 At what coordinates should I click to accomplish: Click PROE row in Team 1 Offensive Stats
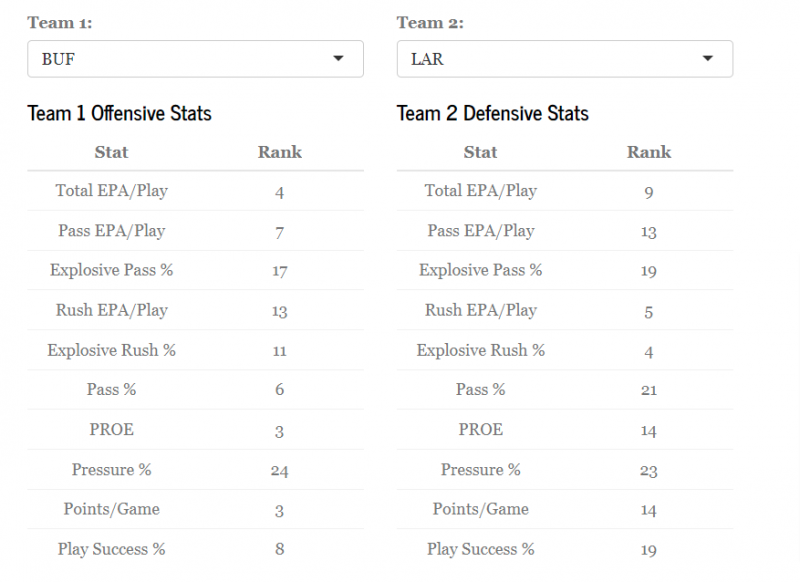click(111, 430)
